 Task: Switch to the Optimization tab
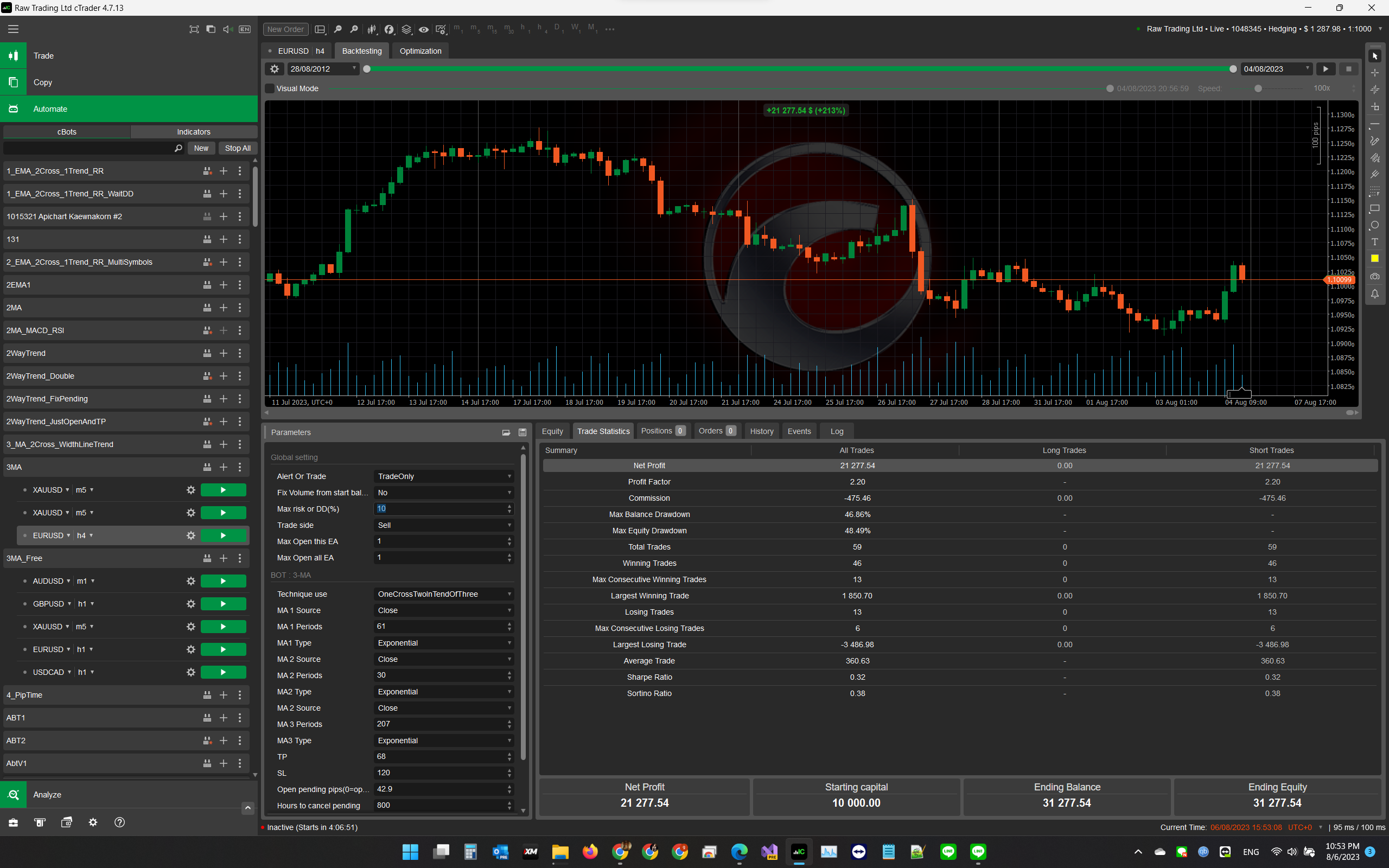click(x=420, y=51)
